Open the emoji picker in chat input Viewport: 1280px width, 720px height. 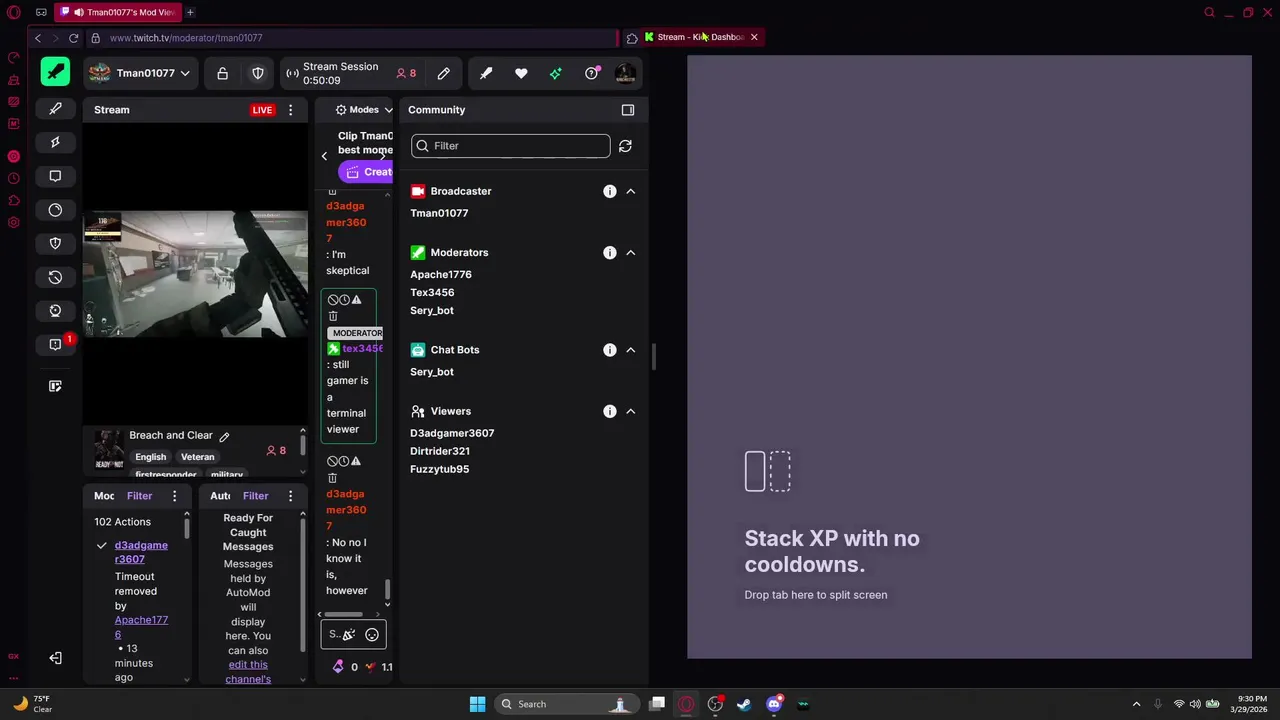(372, 634)
